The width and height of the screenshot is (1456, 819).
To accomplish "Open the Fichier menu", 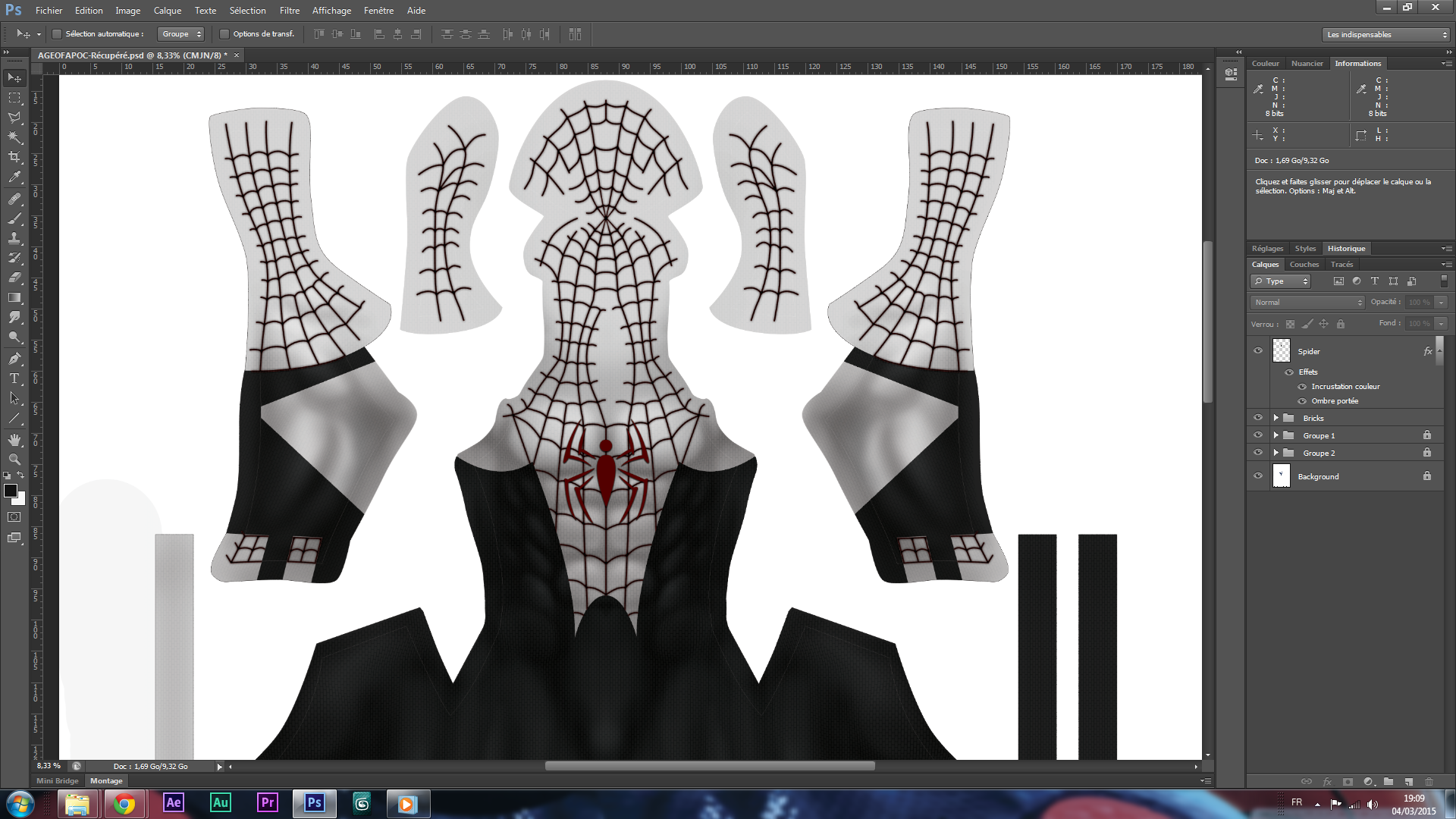I will [x=49, y=11].
